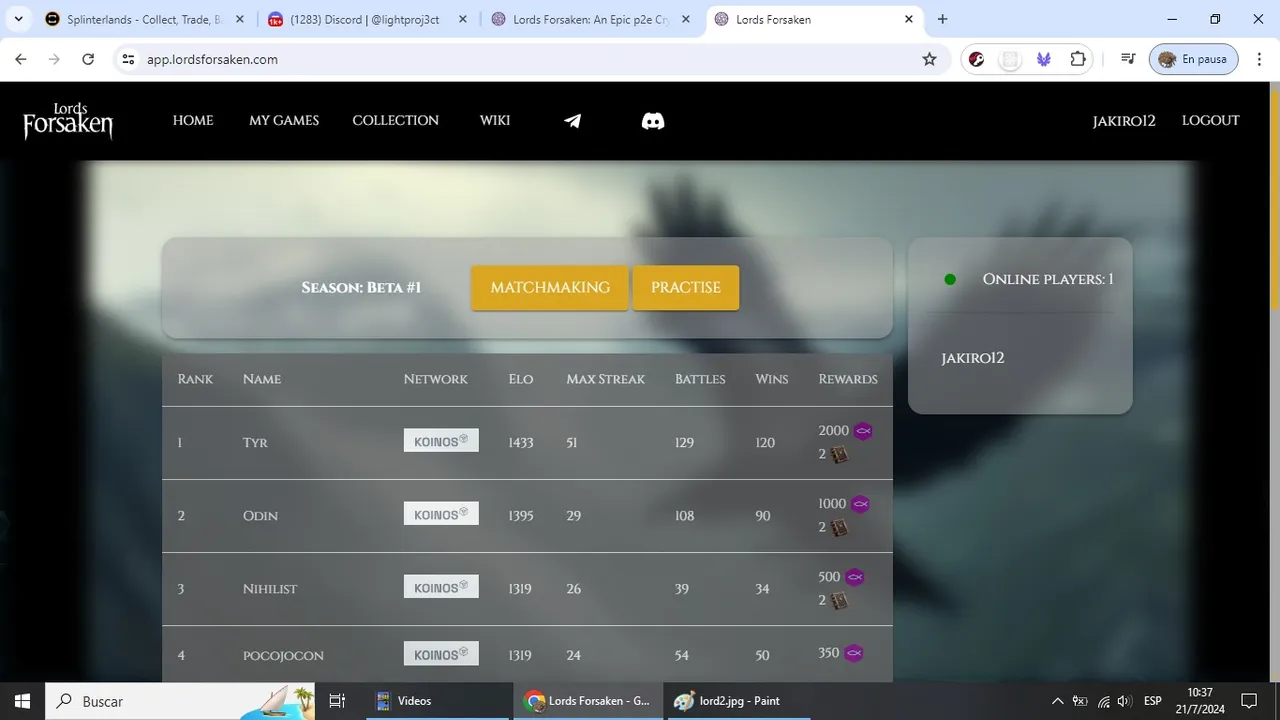Click the player name Odin
Image resolution: width=1280 pixels, height=720 pixels.
[x=260, y=516]
